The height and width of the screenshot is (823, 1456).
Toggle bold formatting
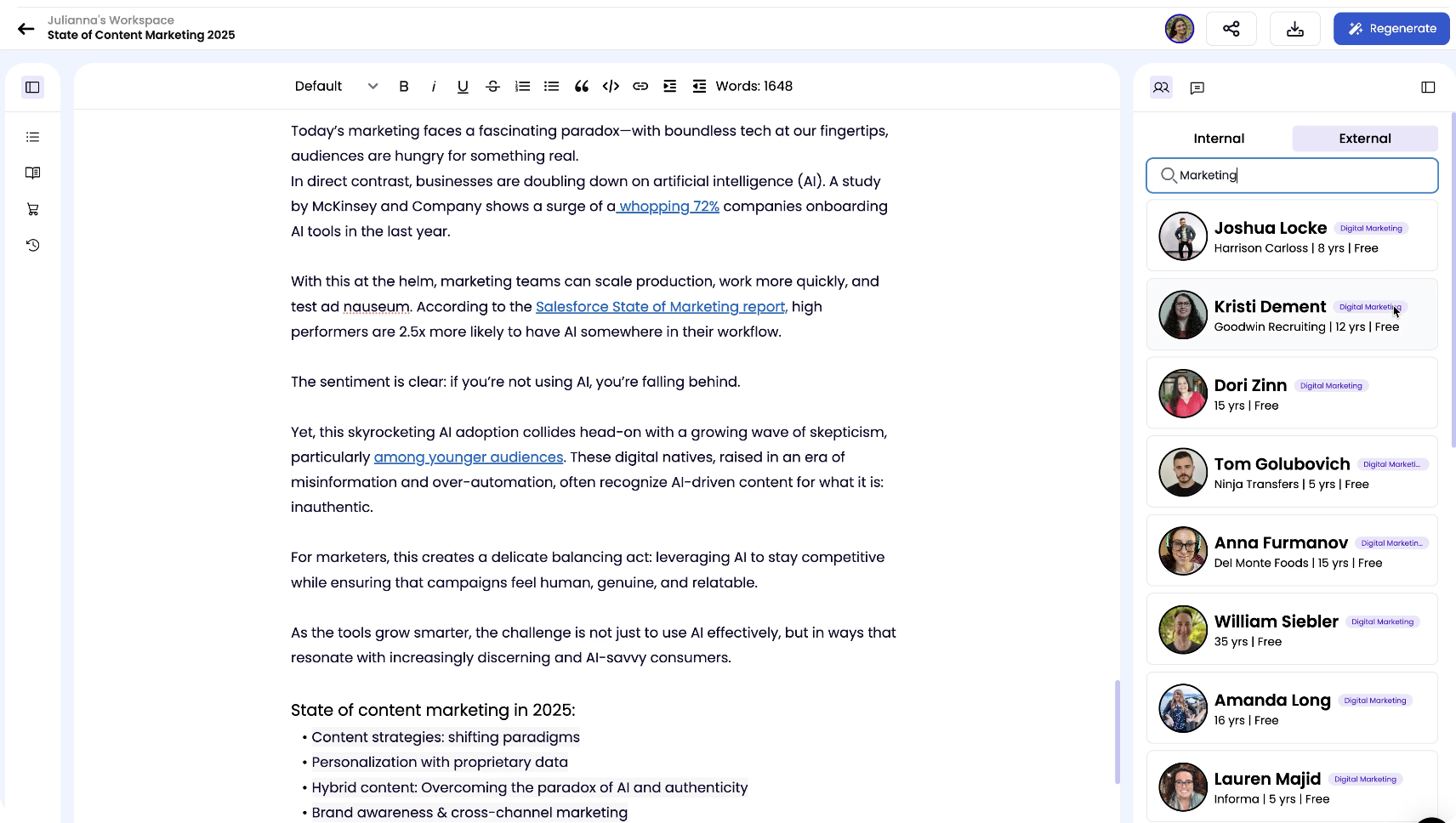click(404, 86)
